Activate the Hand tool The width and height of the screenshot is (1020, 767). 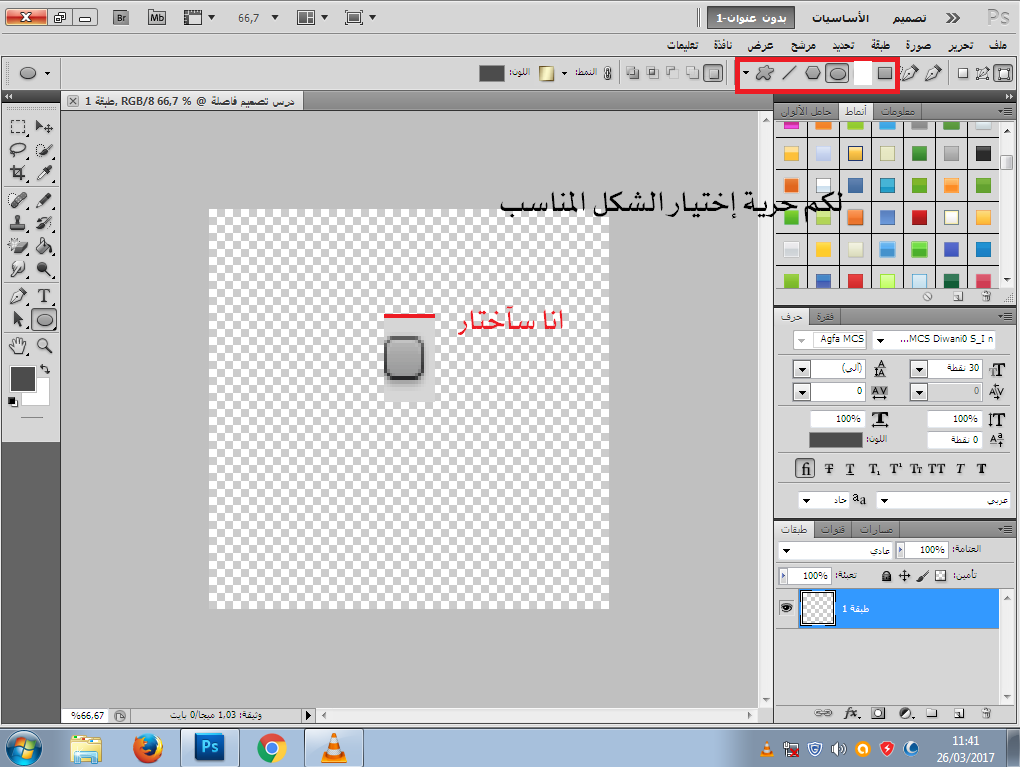[18, 346]
